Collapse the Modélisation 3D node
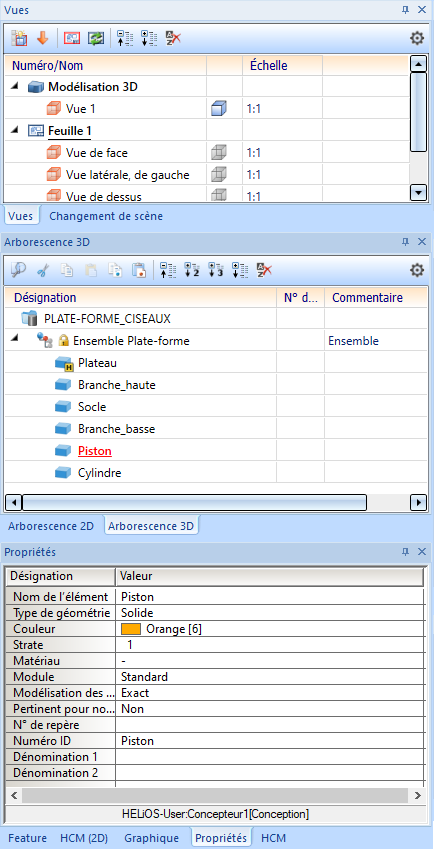This screenshot has height=849, width=434. coord(15,86)
